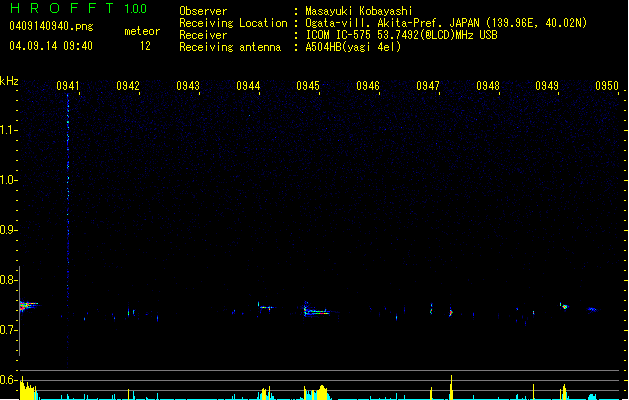The height and width of the screenshot is (400, 629).
Task: Click the A504HB(yagi 4el) antenna text
Action: [x=353, y=47]
